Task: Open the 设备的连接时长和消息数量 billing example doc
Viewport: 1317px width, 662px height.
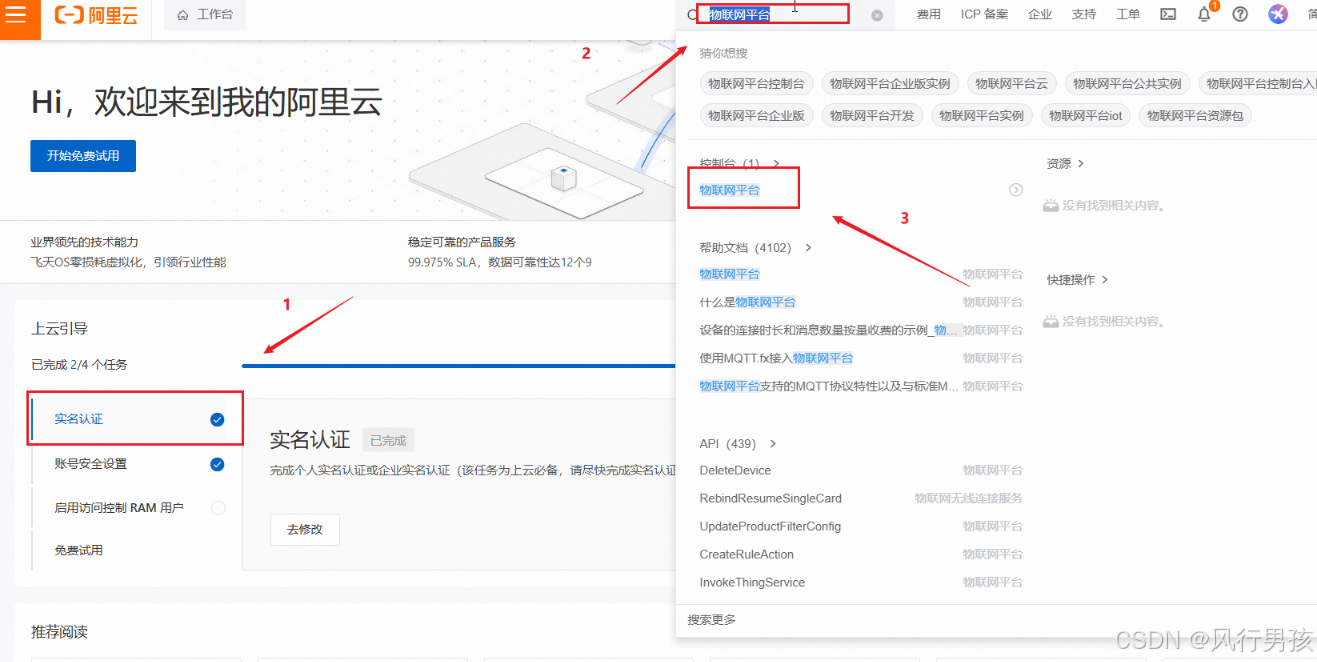Action: (829, 330)
